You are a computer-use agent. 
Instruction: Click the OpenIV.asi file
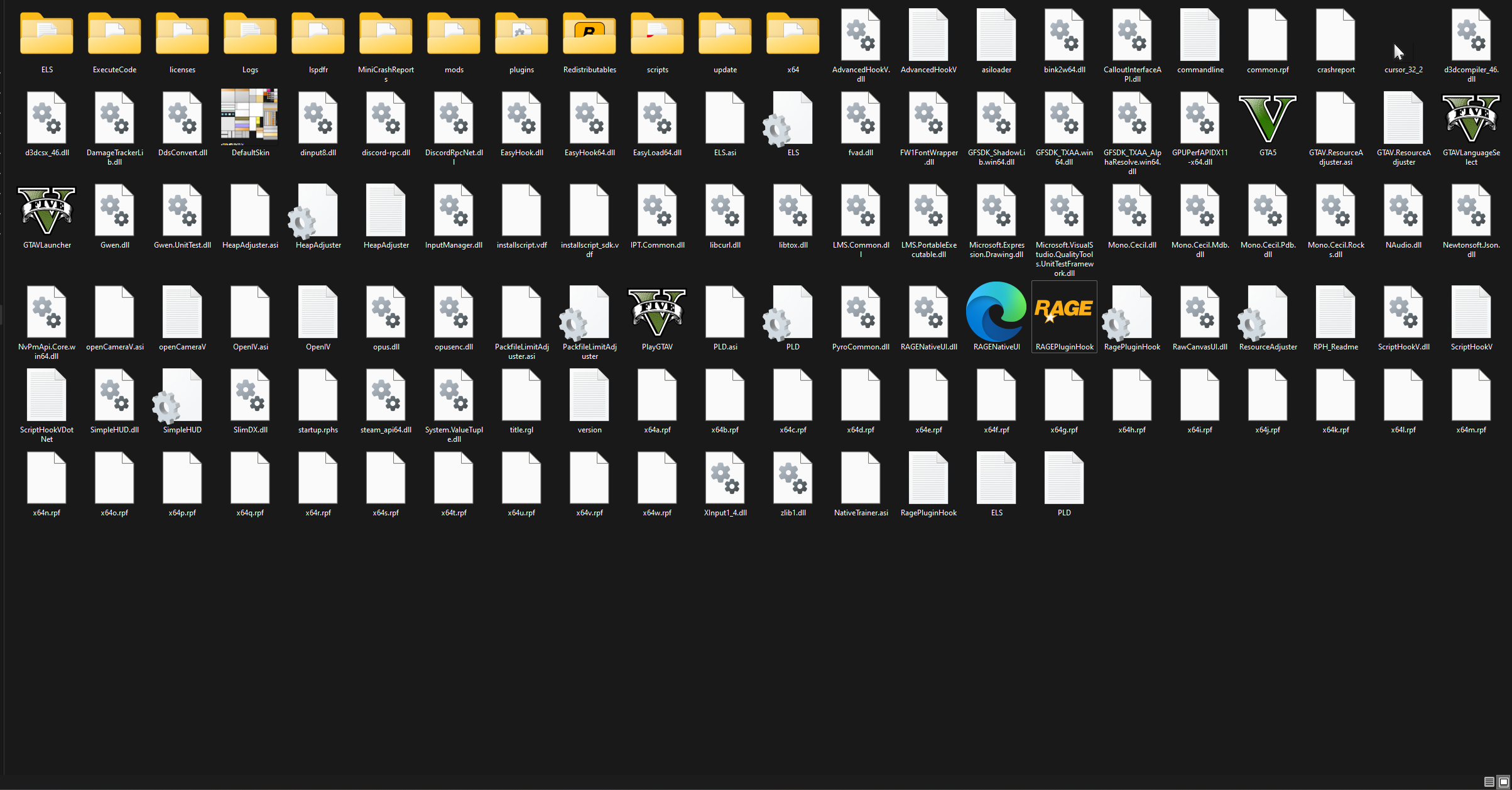pyautogui.click(x=250, y=312)
